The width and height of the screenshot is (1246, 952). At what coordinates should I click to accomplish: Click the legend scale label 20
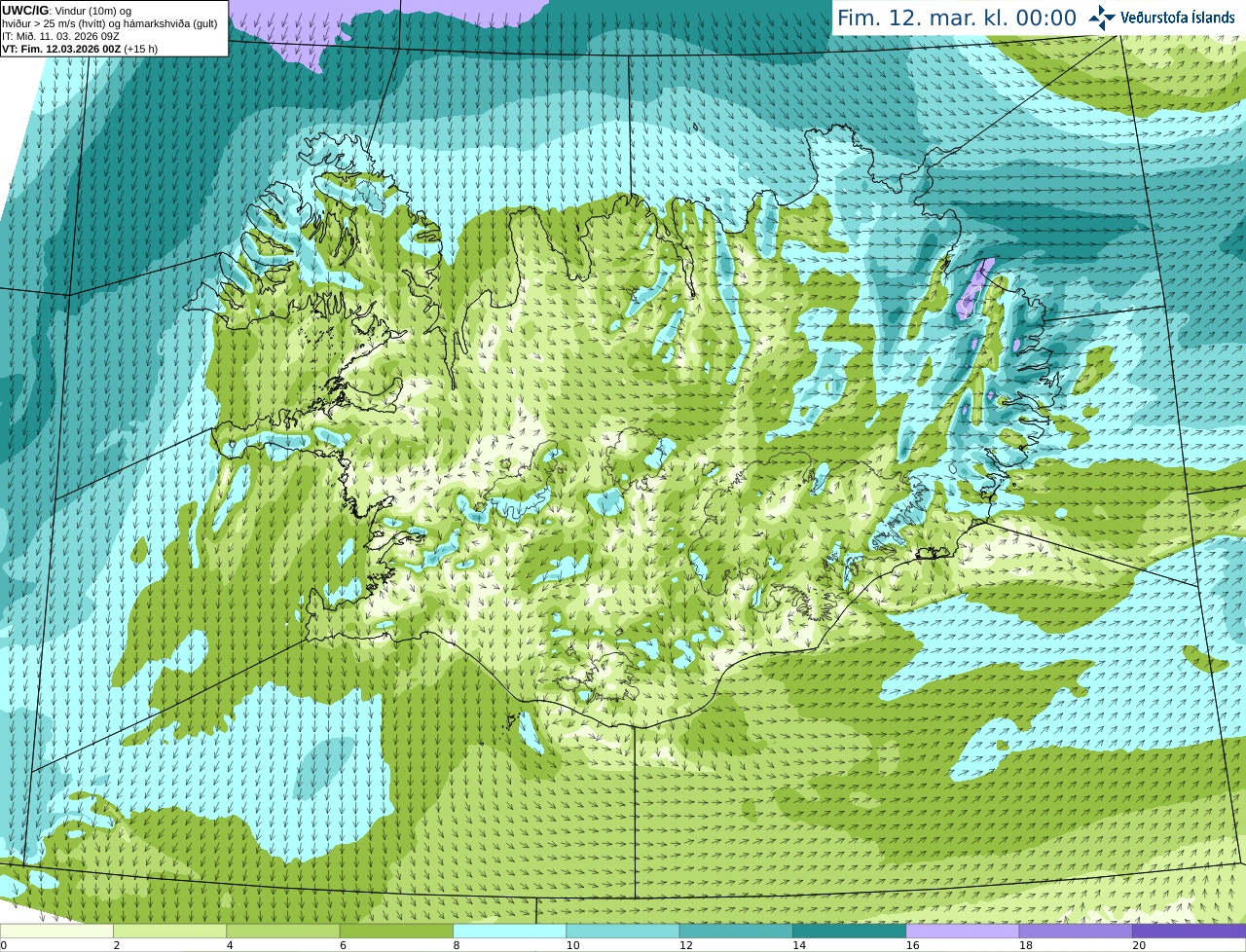(1140, 945)
